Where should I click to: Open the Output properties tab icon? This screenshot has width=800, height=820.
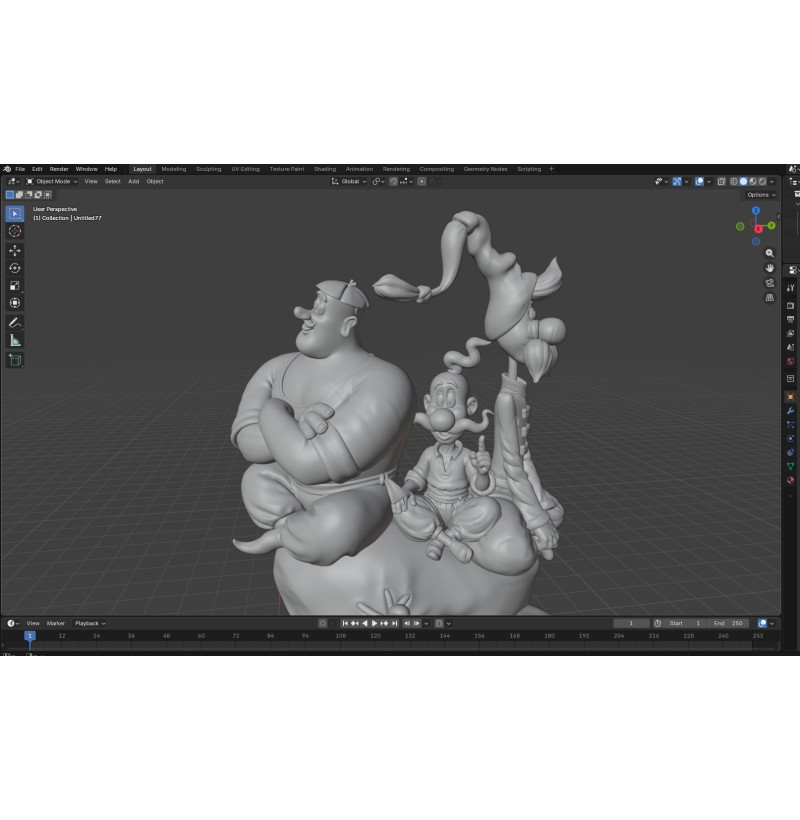[x=791, y=319]
